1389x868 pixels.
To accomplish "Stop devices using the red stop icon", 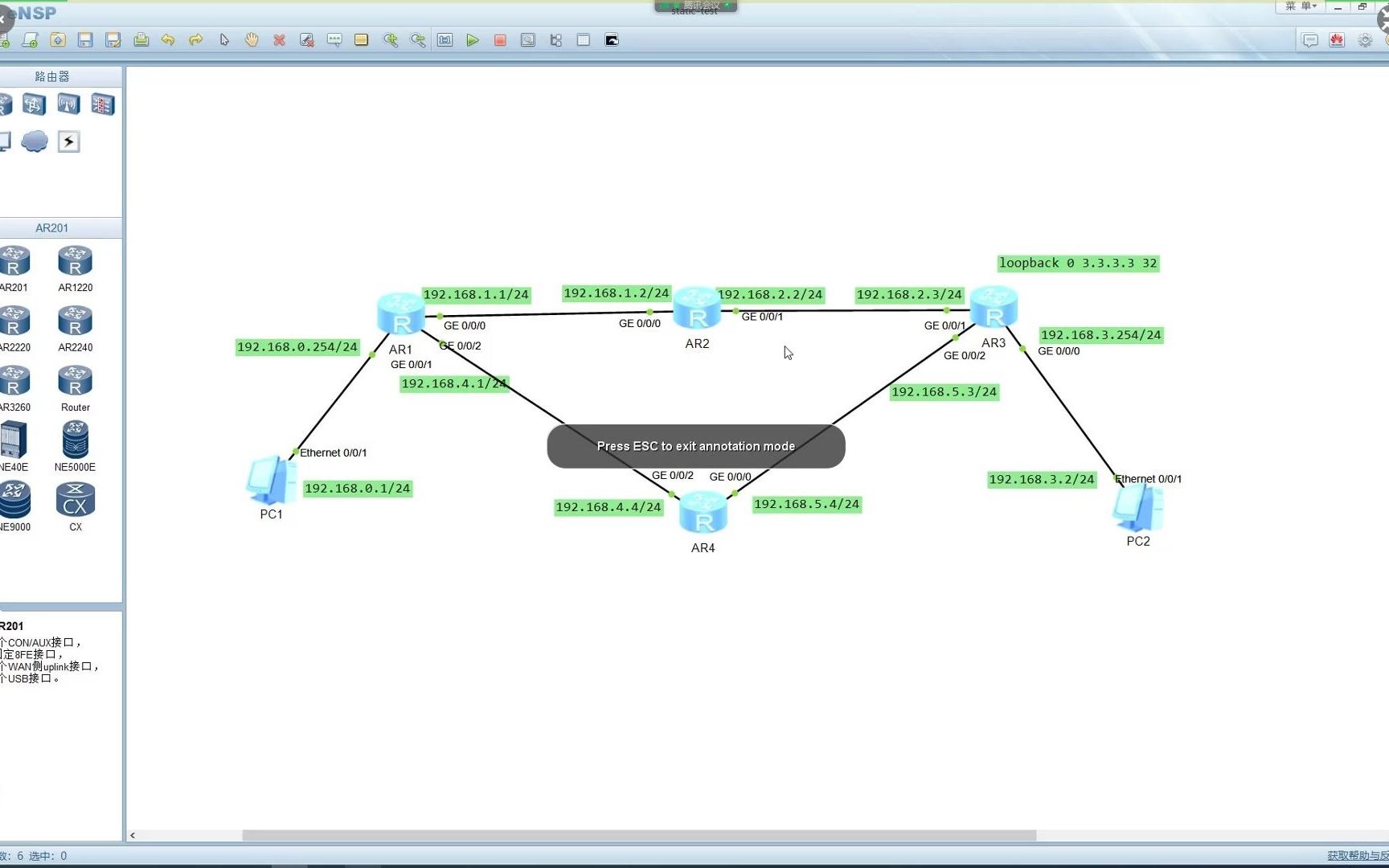I will tap(500, 39).
